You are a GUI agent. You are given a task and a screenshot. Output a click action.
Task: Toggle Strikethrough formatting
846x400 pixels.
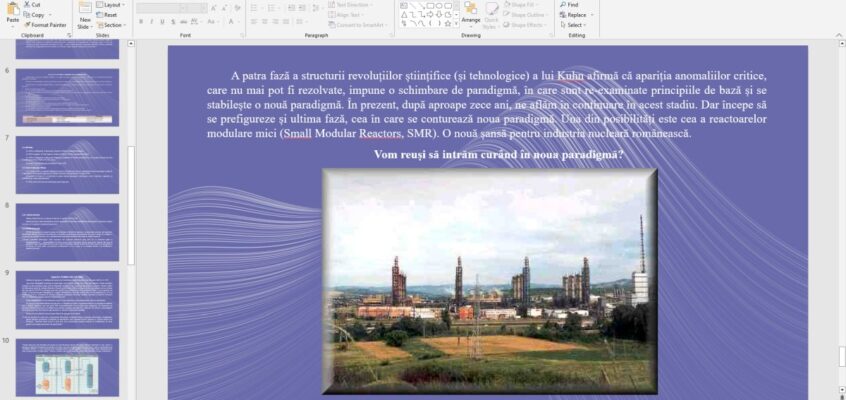(x=183, y=22)
